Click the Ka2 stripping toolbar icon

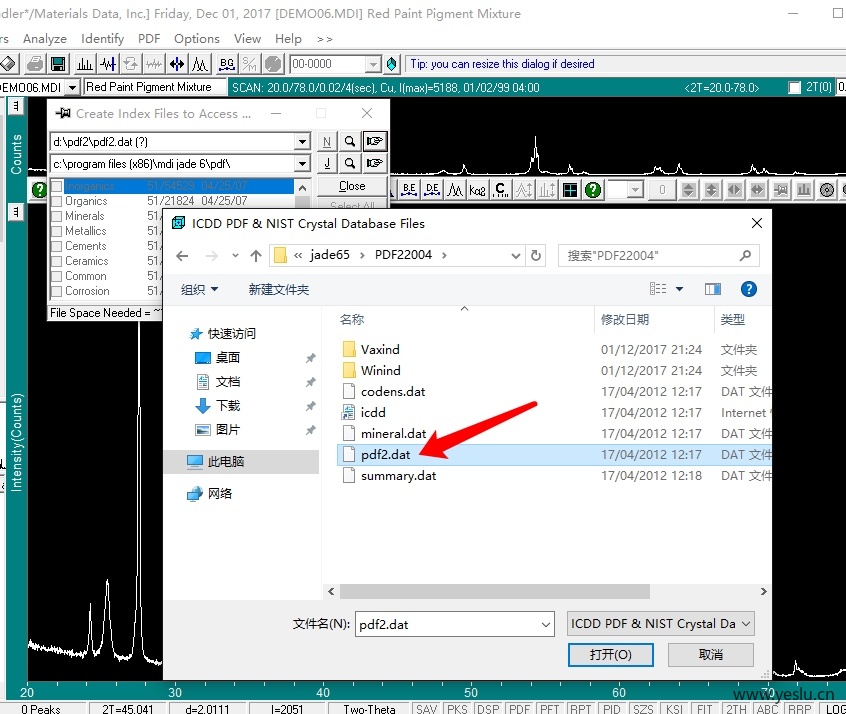(x=477, y=190)
